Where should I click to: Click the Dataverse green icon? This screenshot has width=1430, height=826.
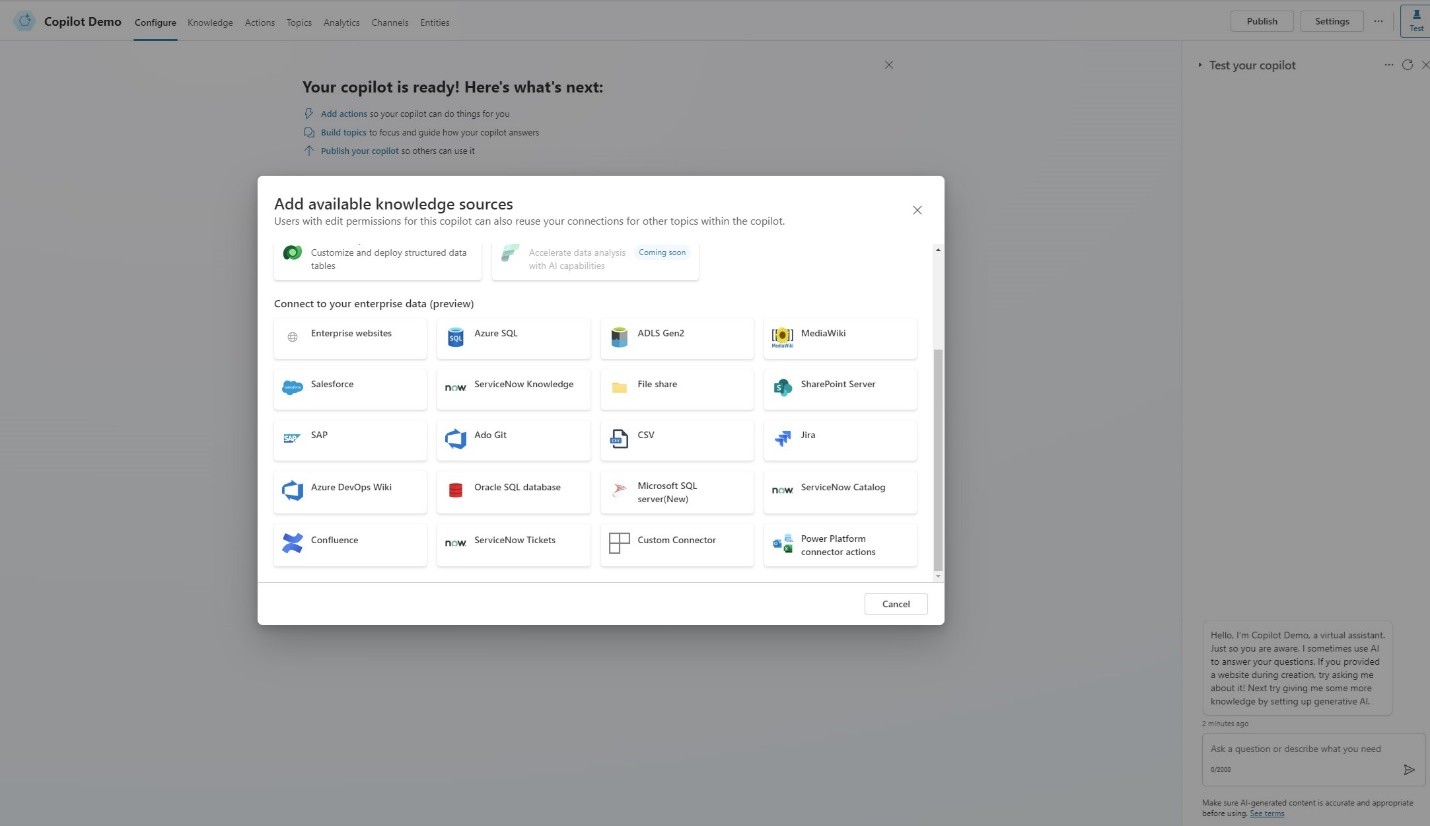(x=292, y=253)
